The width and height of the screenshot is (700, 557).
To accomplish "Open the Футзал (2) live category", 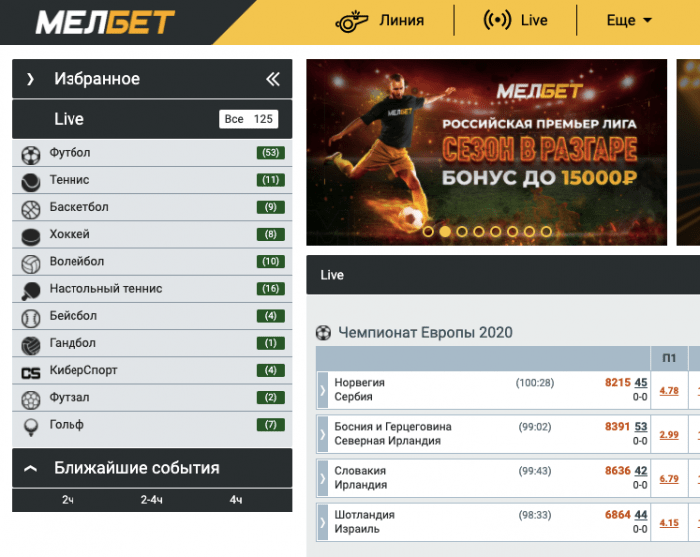I will coord(152,398).
